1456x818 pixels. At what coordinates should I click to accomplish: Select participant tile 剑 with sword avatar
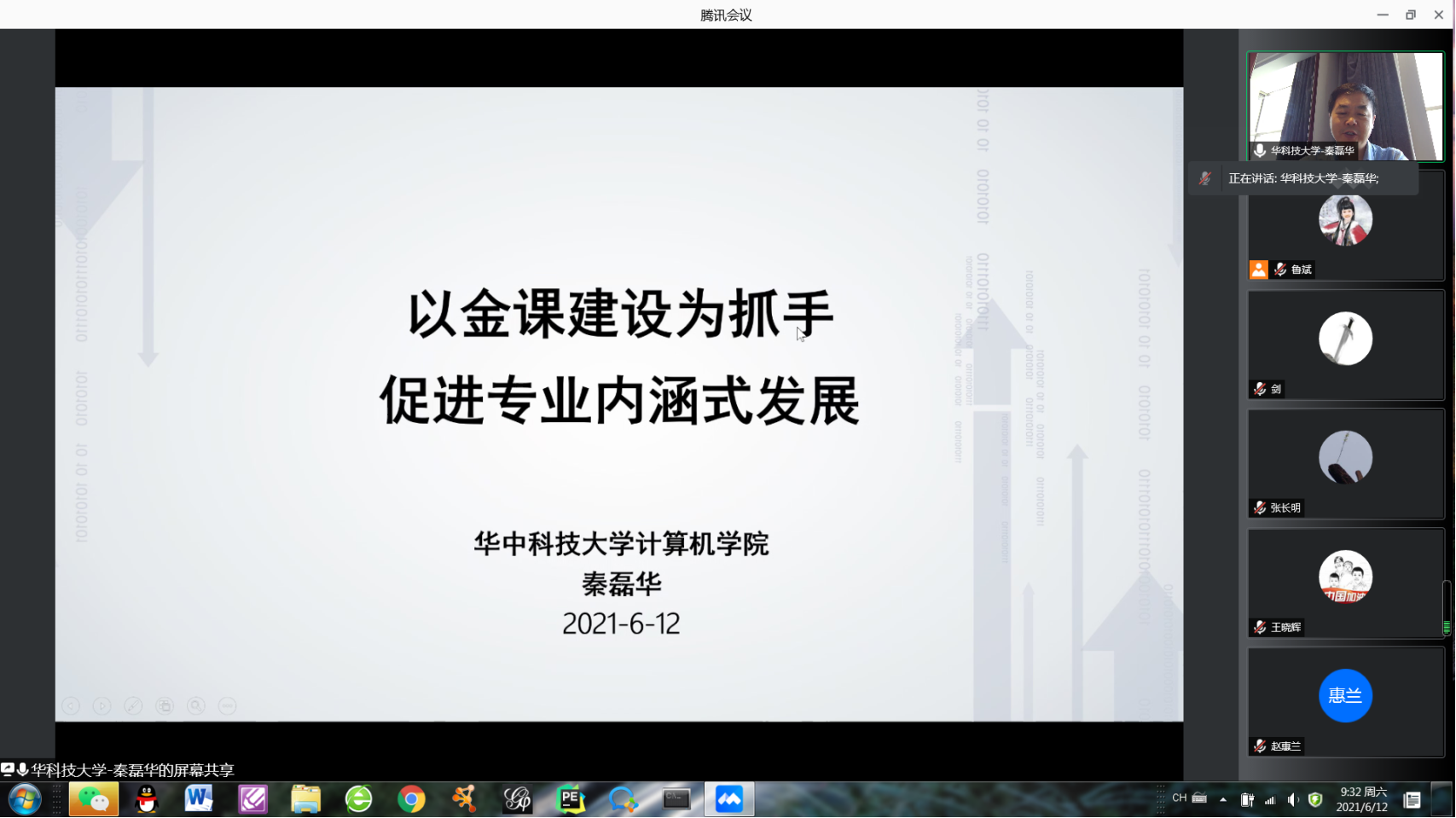tap(1346, 345)
